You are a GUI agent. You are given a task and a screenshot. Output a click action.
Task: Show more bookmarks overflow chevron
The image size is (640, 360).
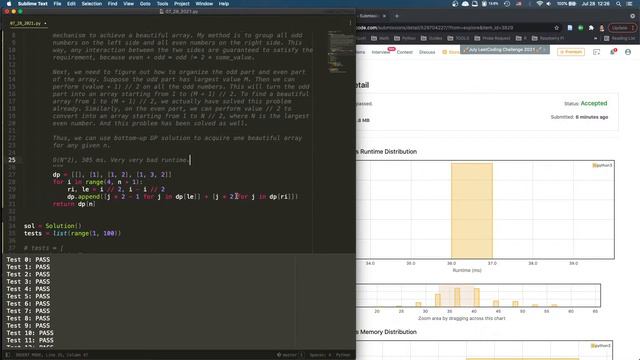(596, 38)
